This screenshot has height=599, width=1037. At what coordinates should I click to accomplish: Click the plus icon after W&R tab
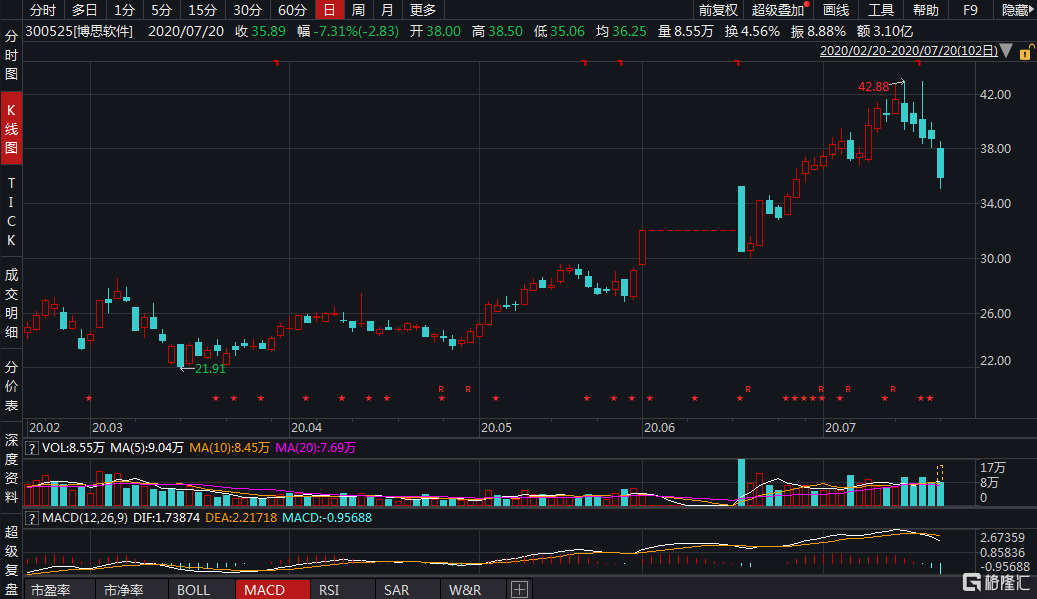[520, 590]
